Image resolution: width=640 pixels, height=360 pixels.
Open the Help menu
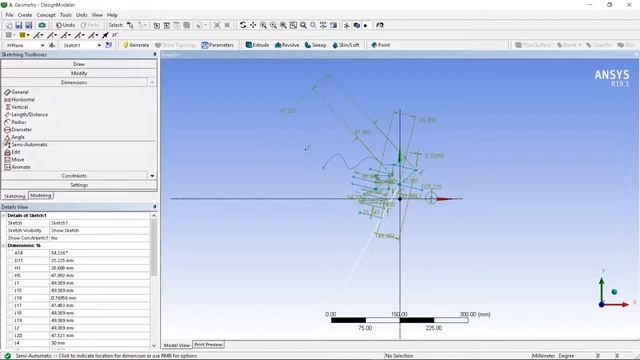pyautogui.click(x=112, y=15)
